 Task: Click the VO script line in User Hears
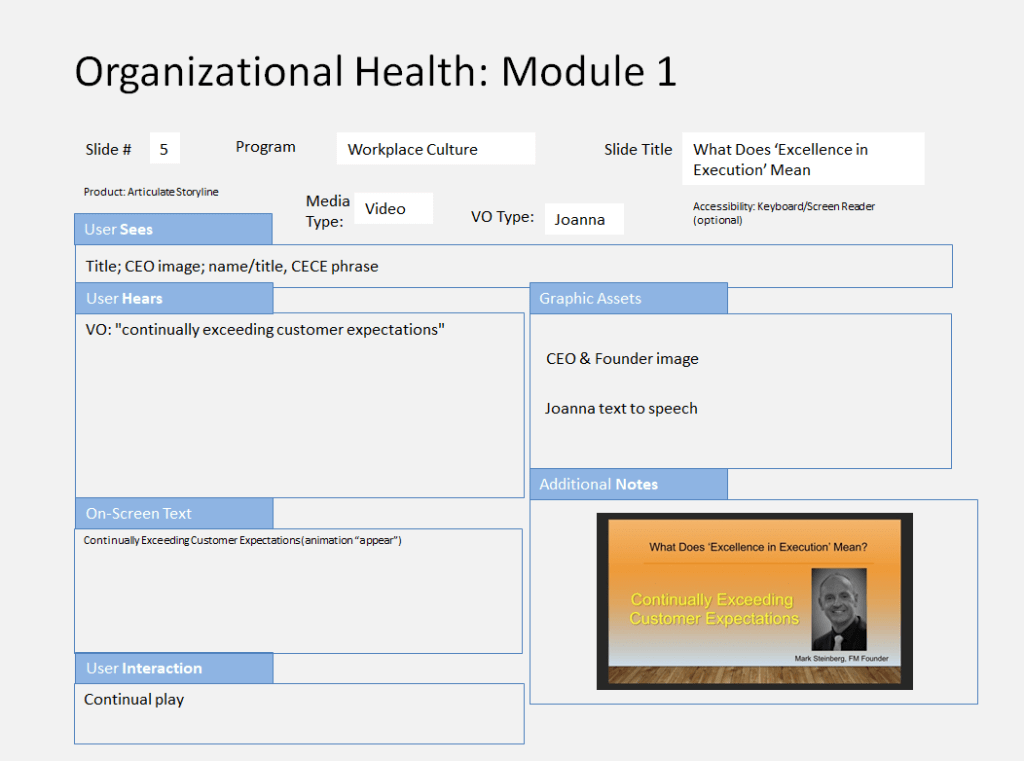pos(265,329)
